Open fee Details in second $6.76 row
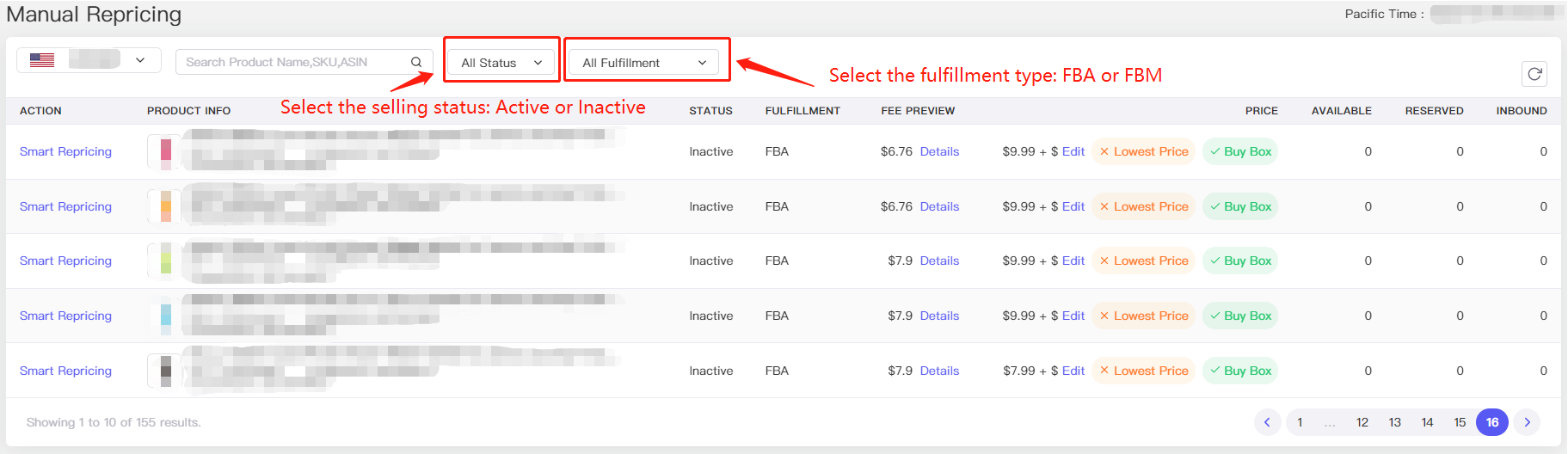This screenshot has width=1568, height=454. point(939,206)
